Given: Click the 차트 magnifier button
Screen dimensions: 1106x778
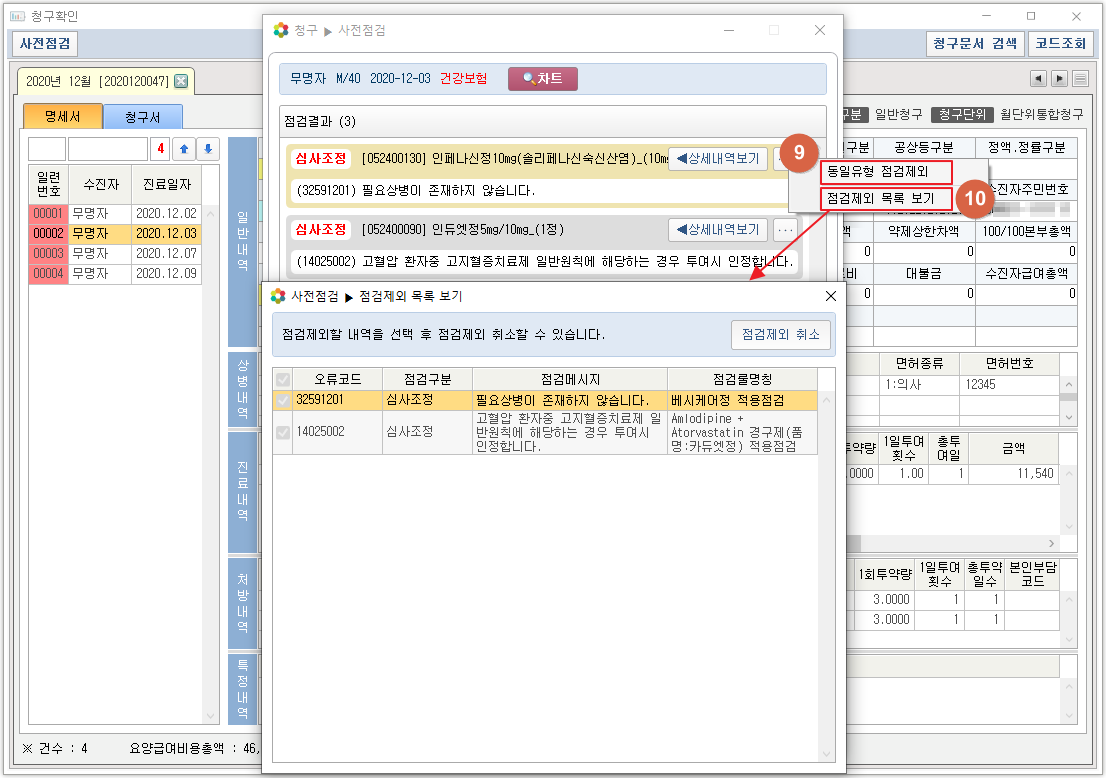Looking at the screenshot, I should tap(542, 79).
